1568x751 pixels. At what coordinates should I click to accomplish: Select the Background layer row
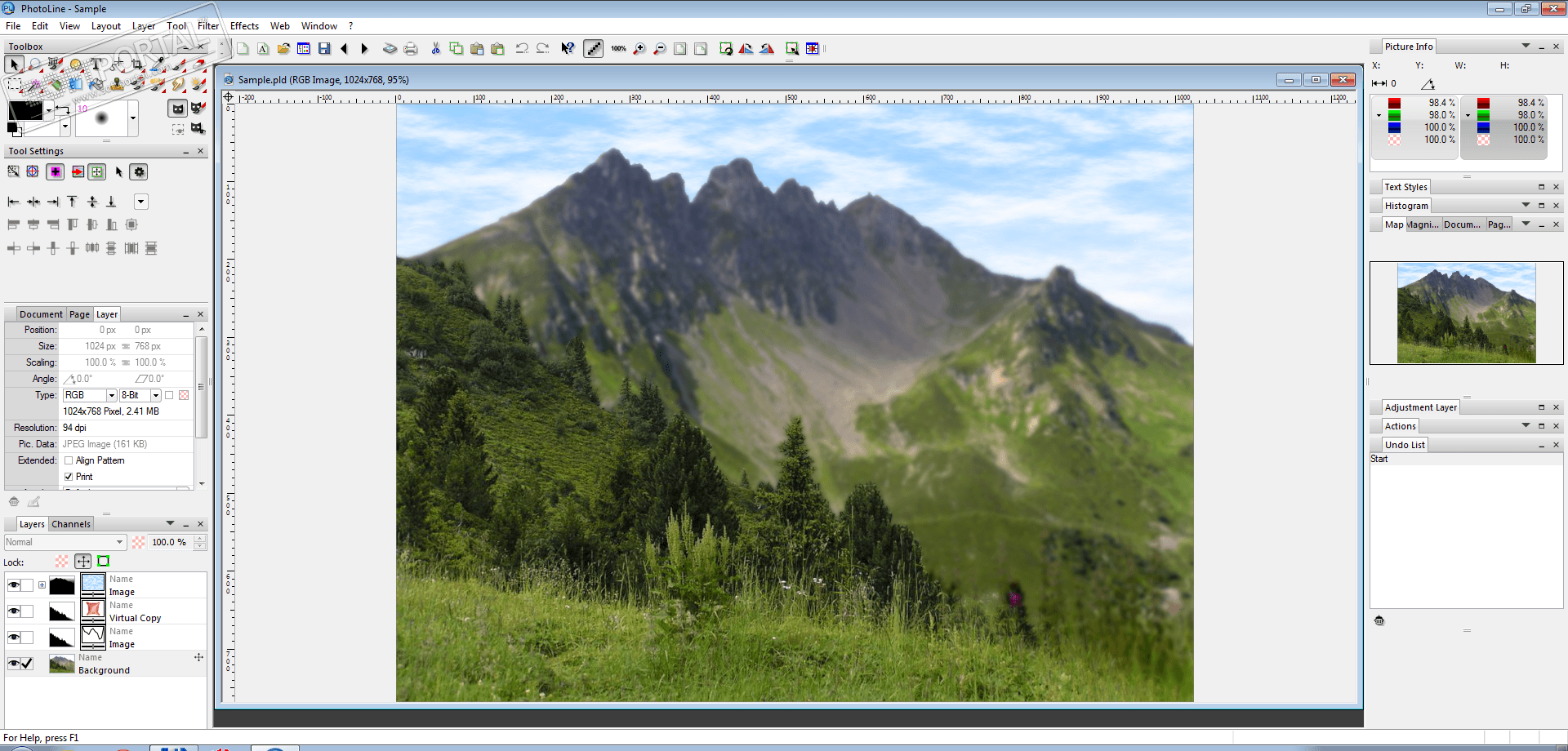[106, 664]
